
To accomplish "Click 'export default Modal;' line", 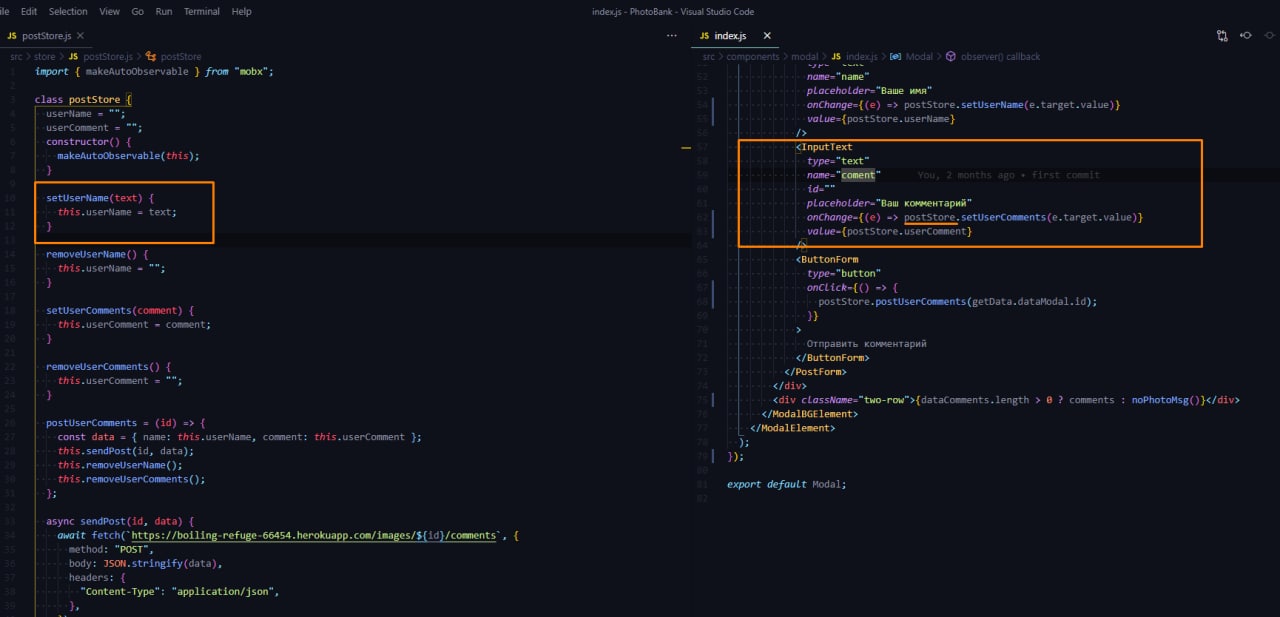I will [786, 484].
